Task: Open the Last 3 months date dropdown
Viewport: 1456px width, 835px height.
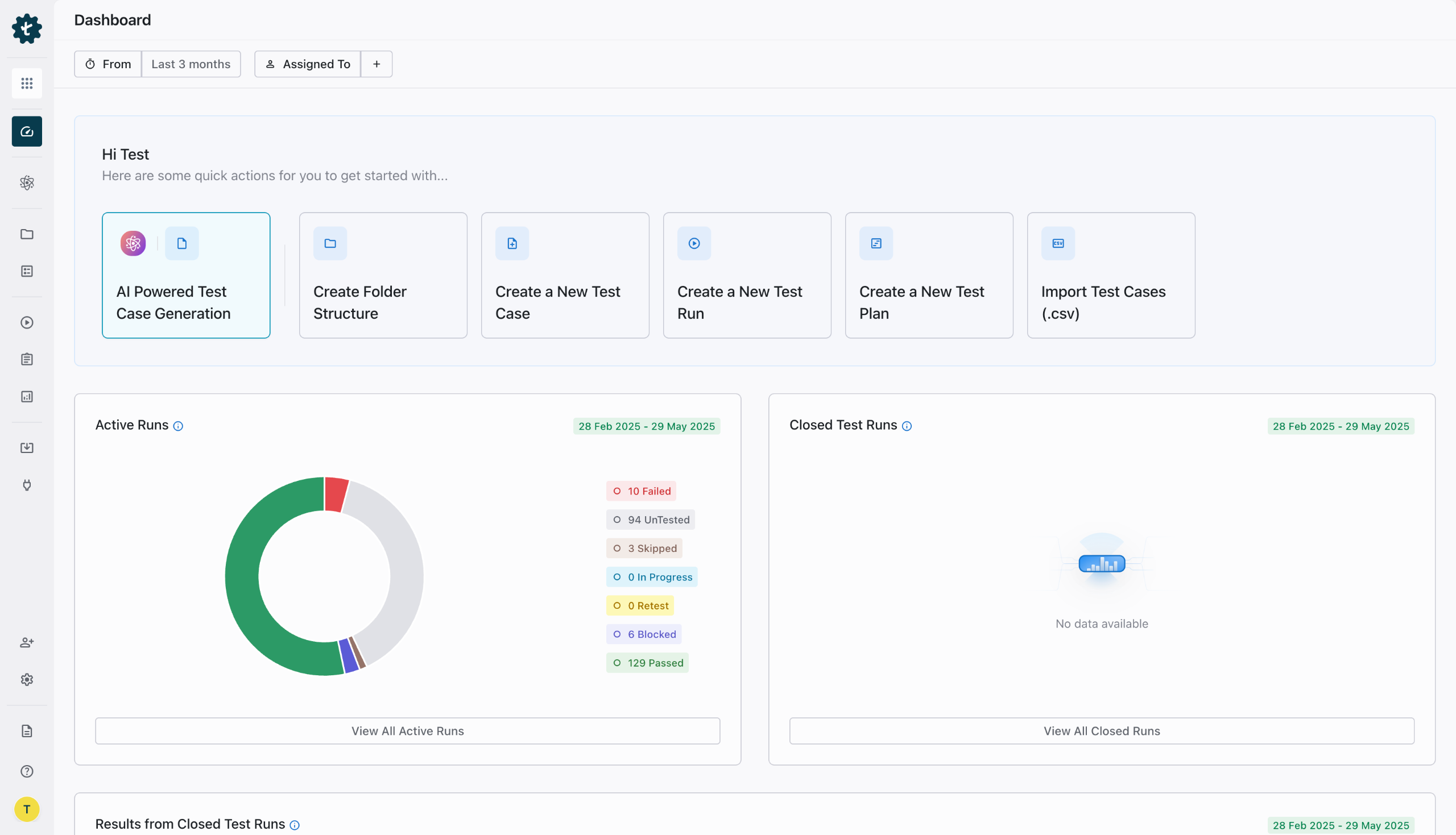Action: click(x=191, y=64)
